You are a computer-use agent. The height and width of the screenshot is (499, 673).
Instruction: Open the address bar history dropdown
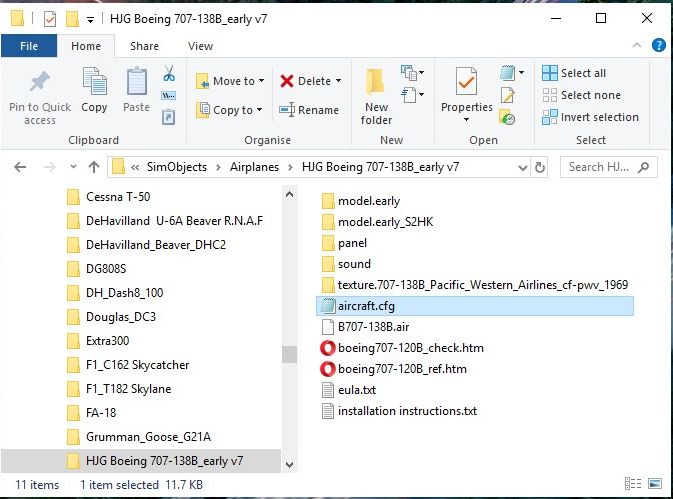tap(522, 167)
